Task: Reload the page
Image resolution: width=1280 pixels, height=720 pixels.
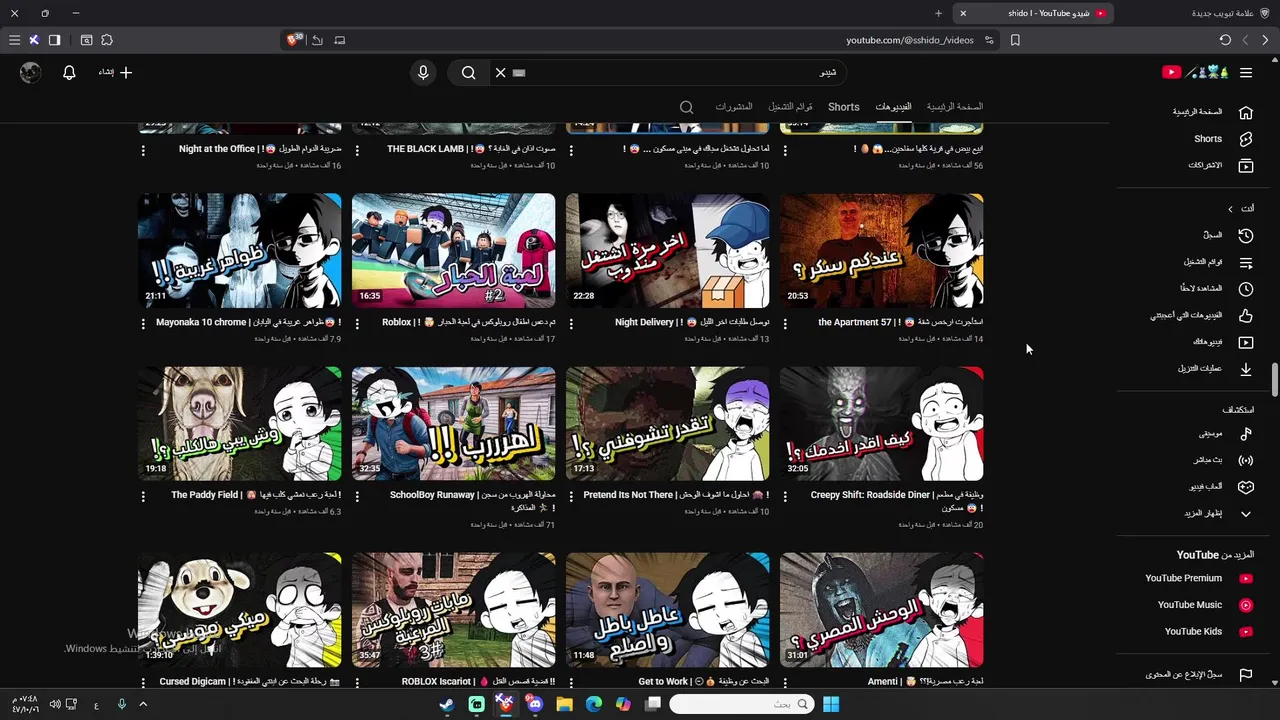Action: coord(1225,40)
